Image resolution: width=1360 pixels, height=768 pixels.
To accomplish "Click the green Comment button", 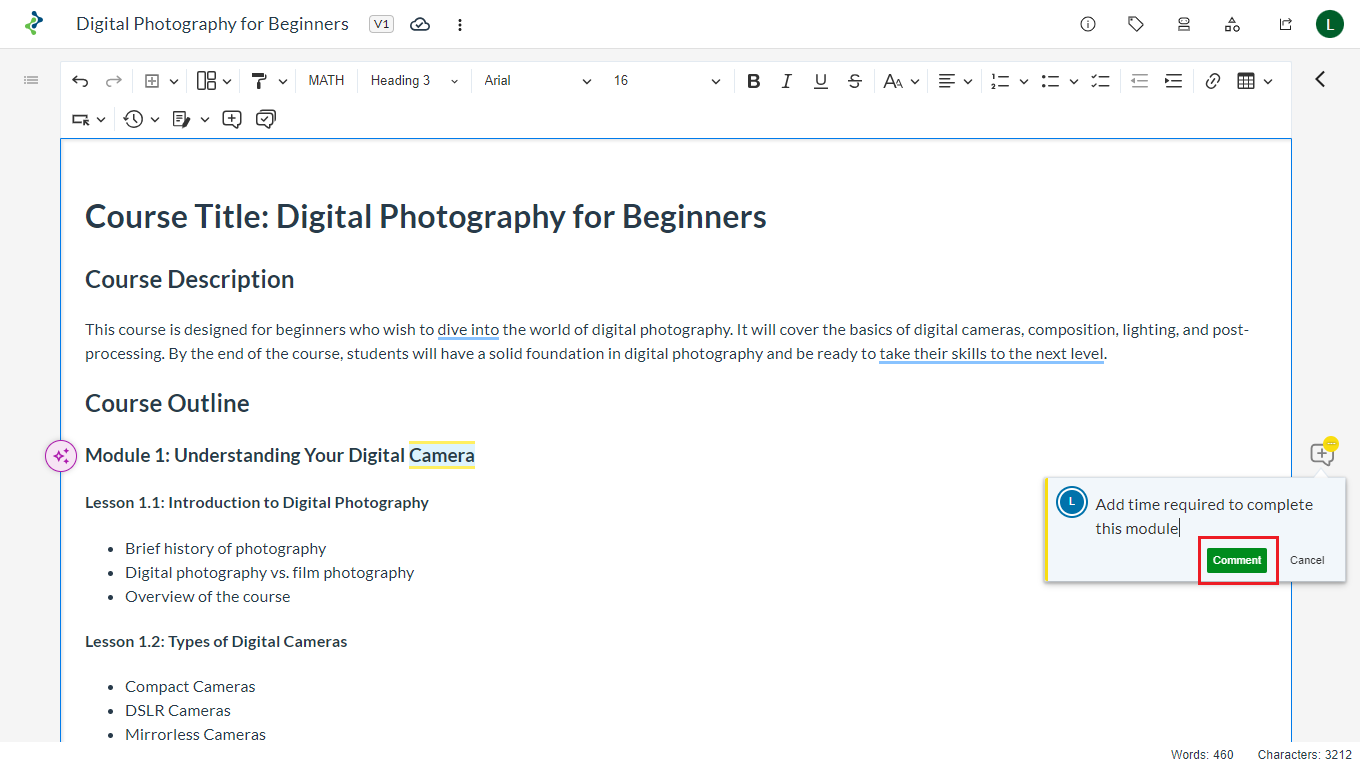I will [x=1237, y=560].
